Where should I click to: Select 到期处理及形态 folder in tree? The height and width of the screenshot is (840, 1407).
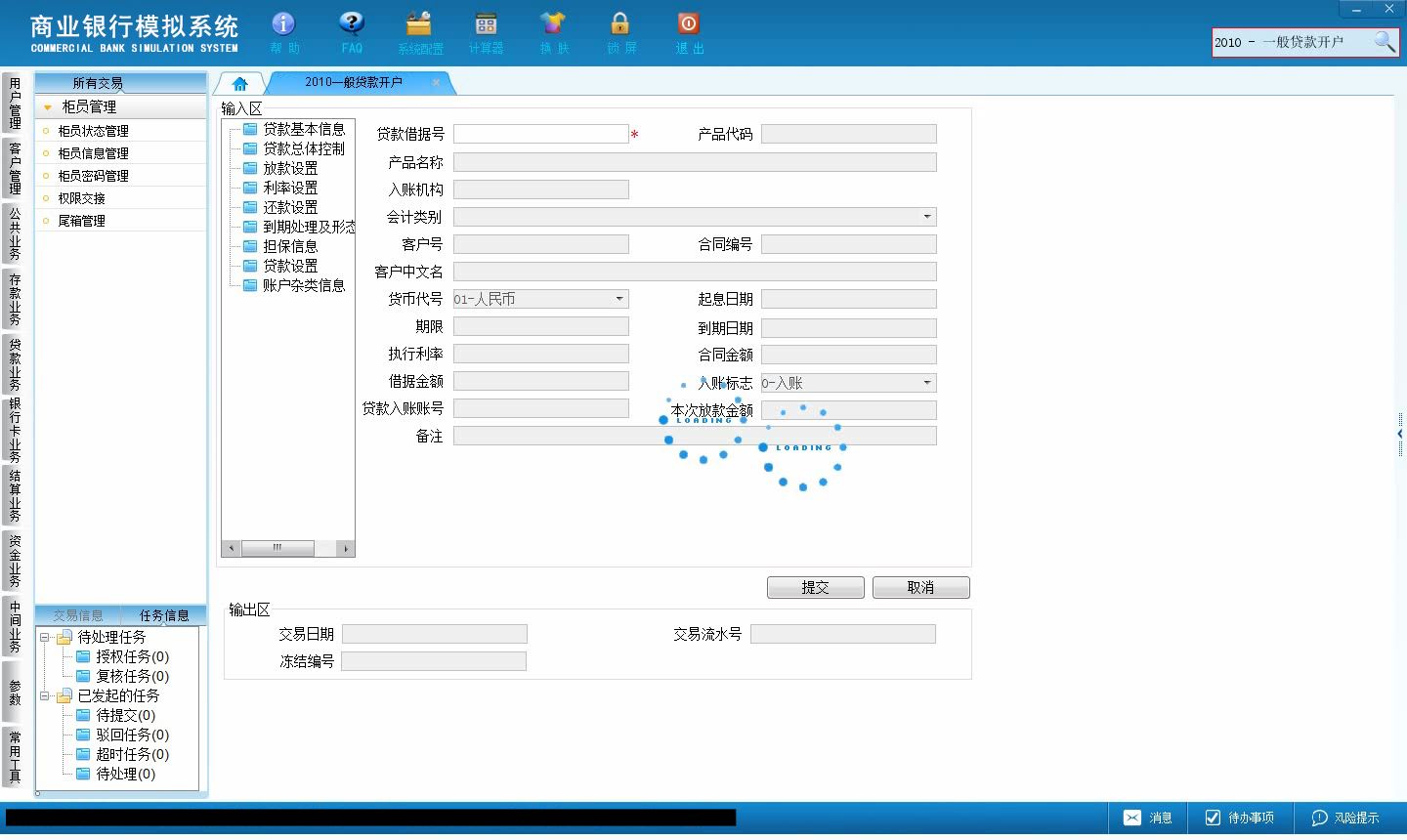pyautogui.click(x=298, y=227)
